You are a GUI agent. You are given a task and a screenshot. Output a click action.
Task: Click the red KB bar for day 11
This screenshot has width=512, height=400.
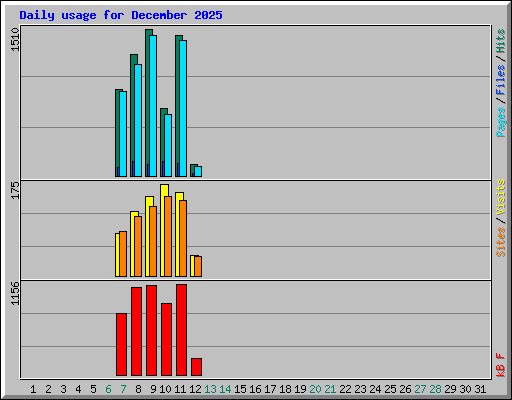181,330
